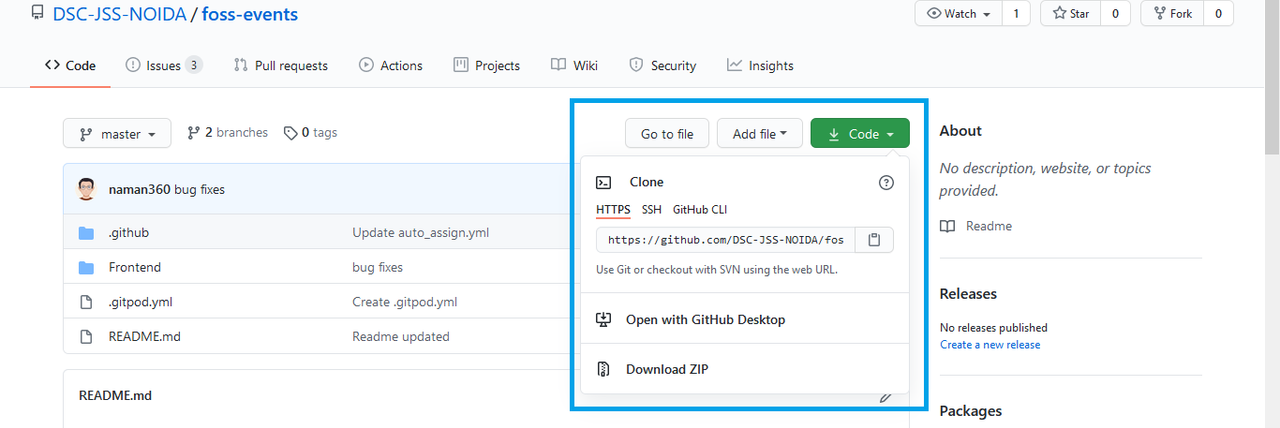Click the help question mark icon in Clone
The height and width of the screenshot is (428, 1280).
pos(886,183)
